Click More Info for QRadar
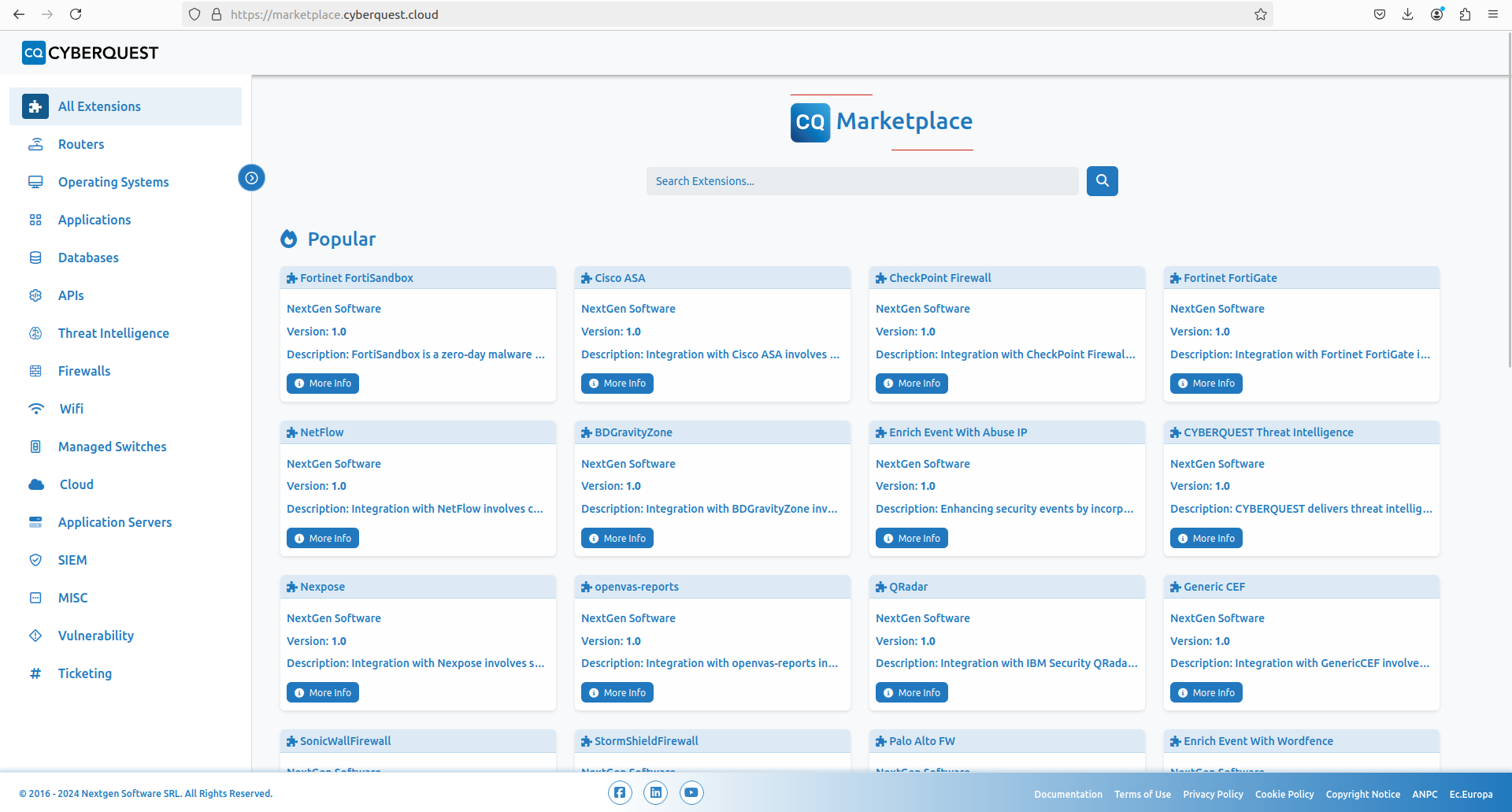The width and height of the screenshot is (1512, 812). (x=911, y=693)
